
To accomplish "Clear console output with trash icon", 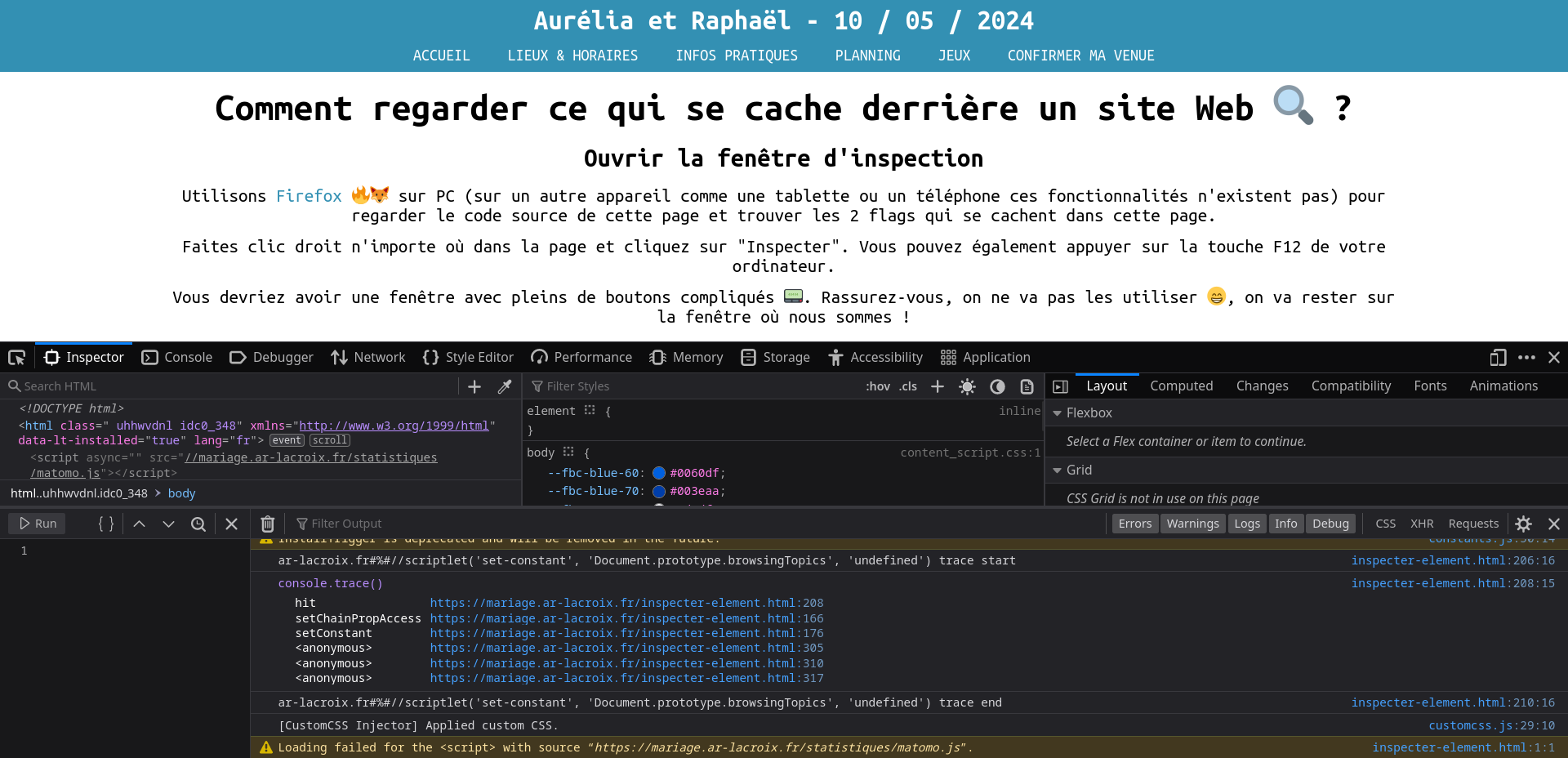I will click(x=267, y=524).
